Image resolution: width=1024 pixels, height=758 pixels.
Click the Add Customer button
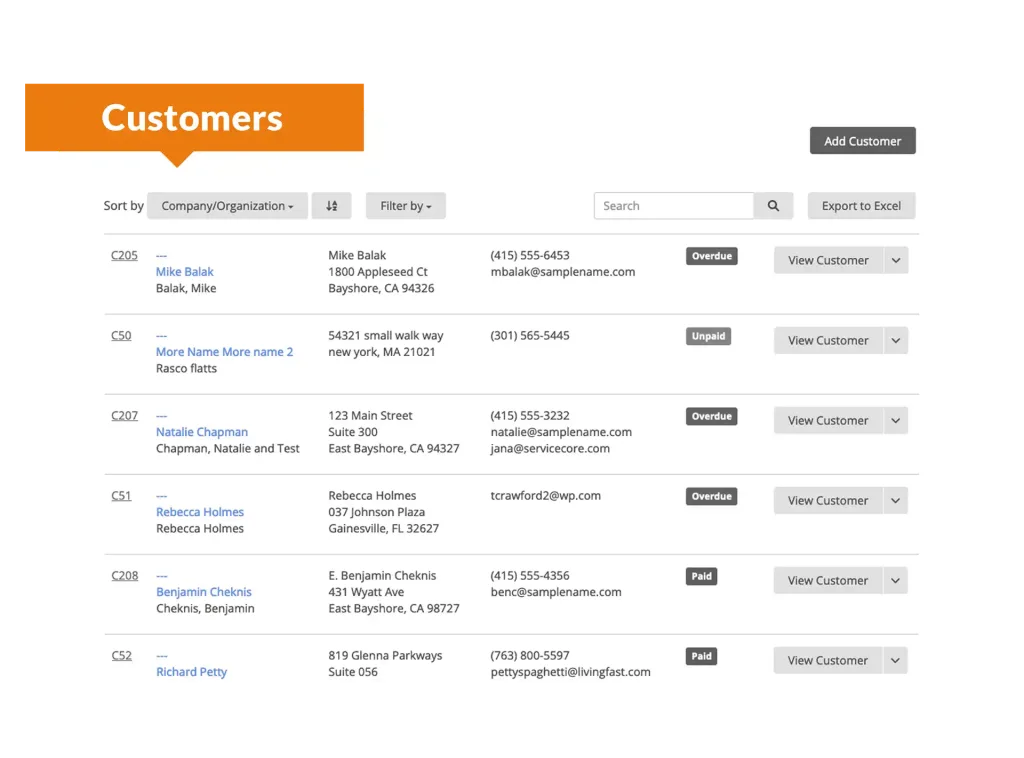tap(862, 141)
